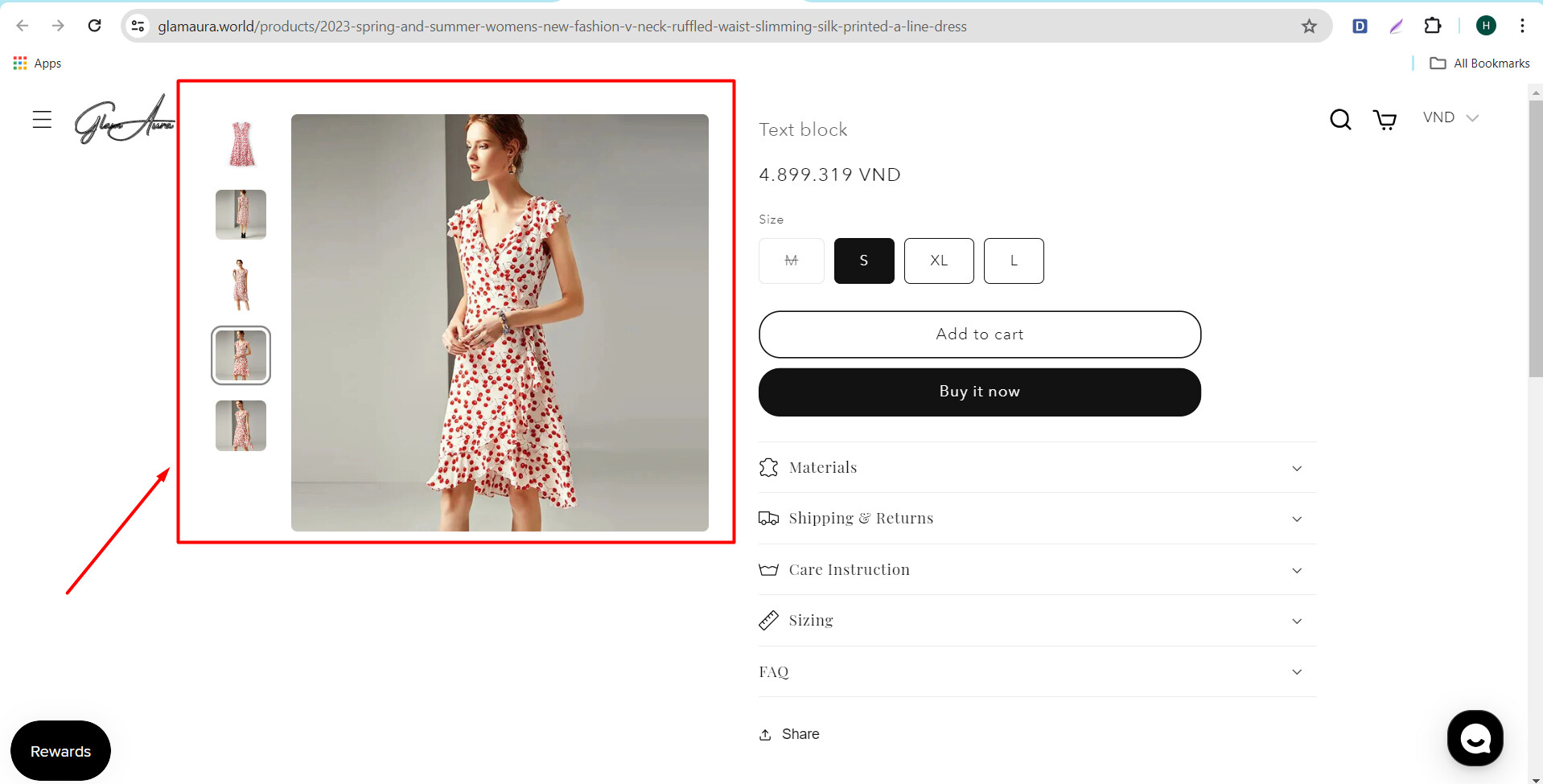Select size S option
This screenshot has height=784, width=1543.
pyautogui.click(x=864, y=261)
